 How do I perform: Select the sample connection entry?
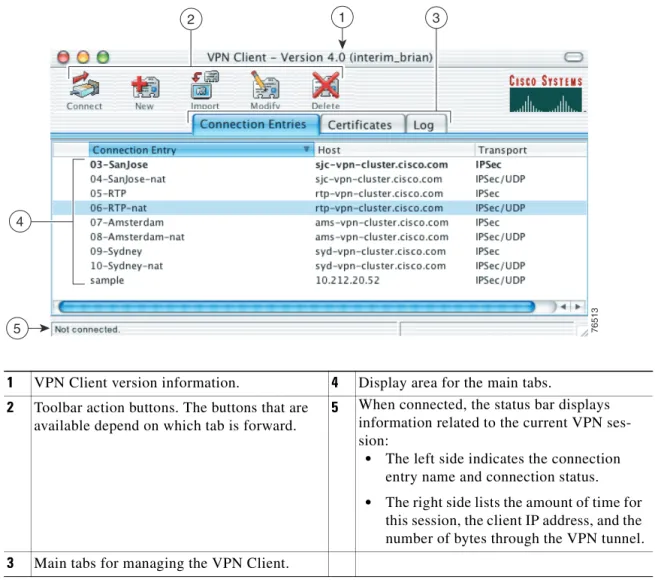pos(319,280)
